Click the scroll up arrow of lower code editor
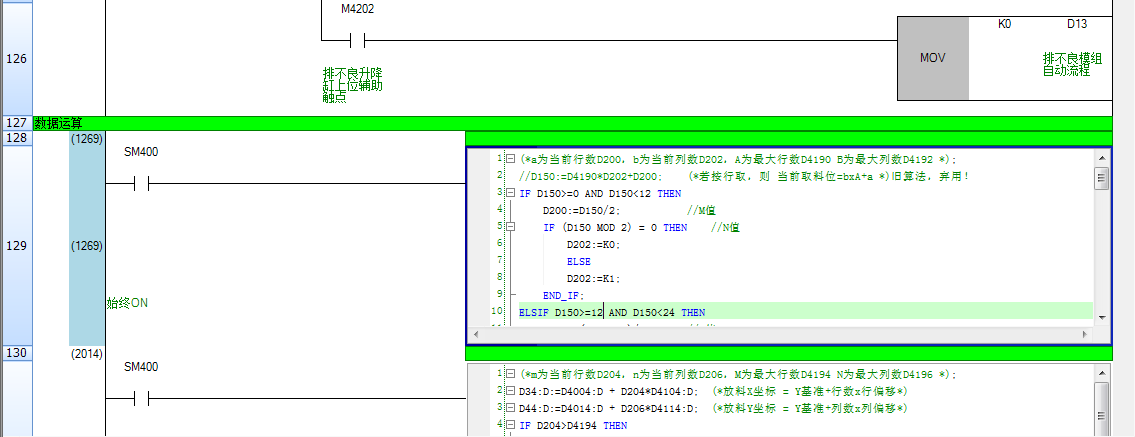This screenshot has width=1135, height=437. [1101, 374]
